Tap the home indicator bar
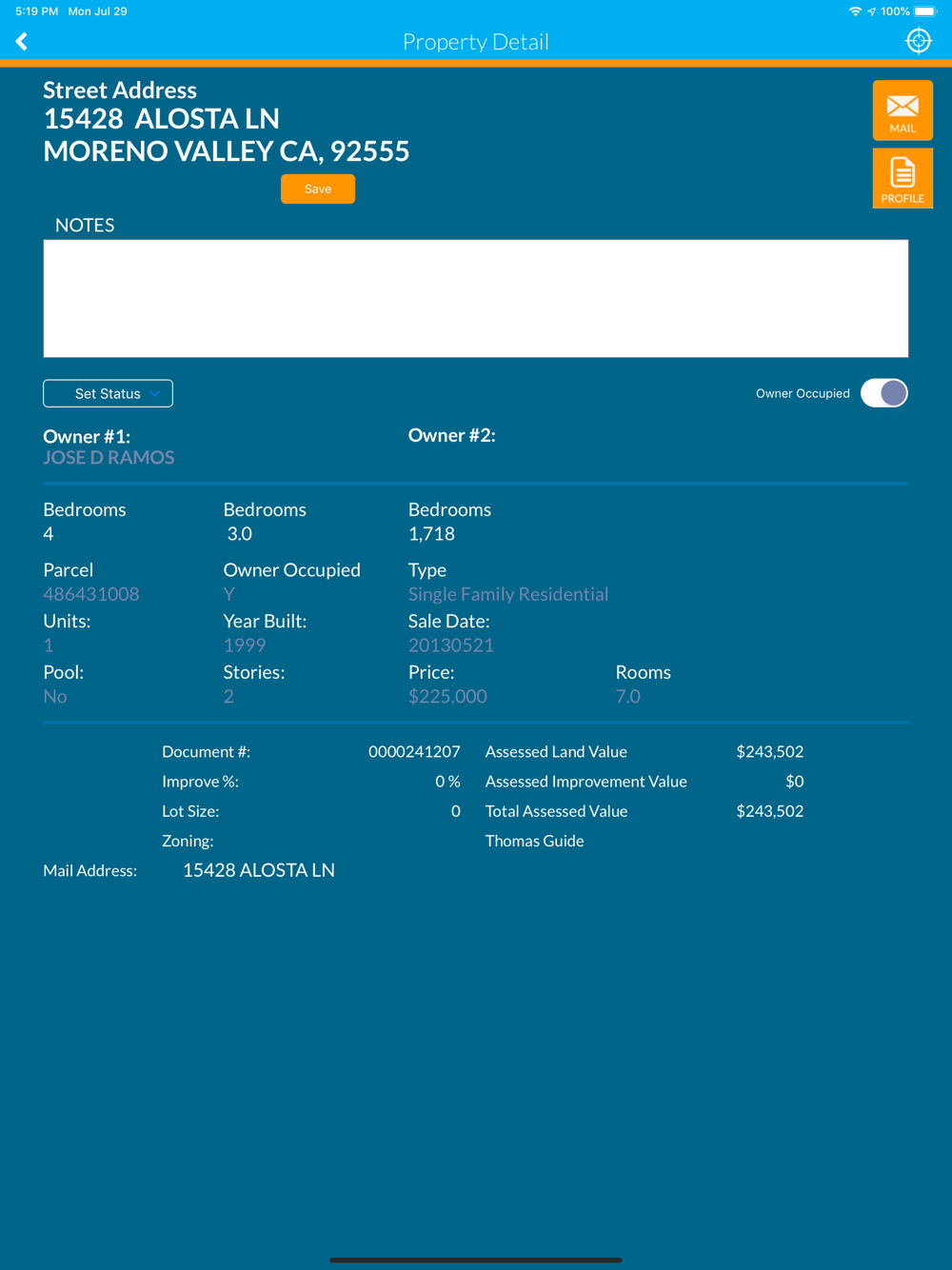 (476, 1260)
